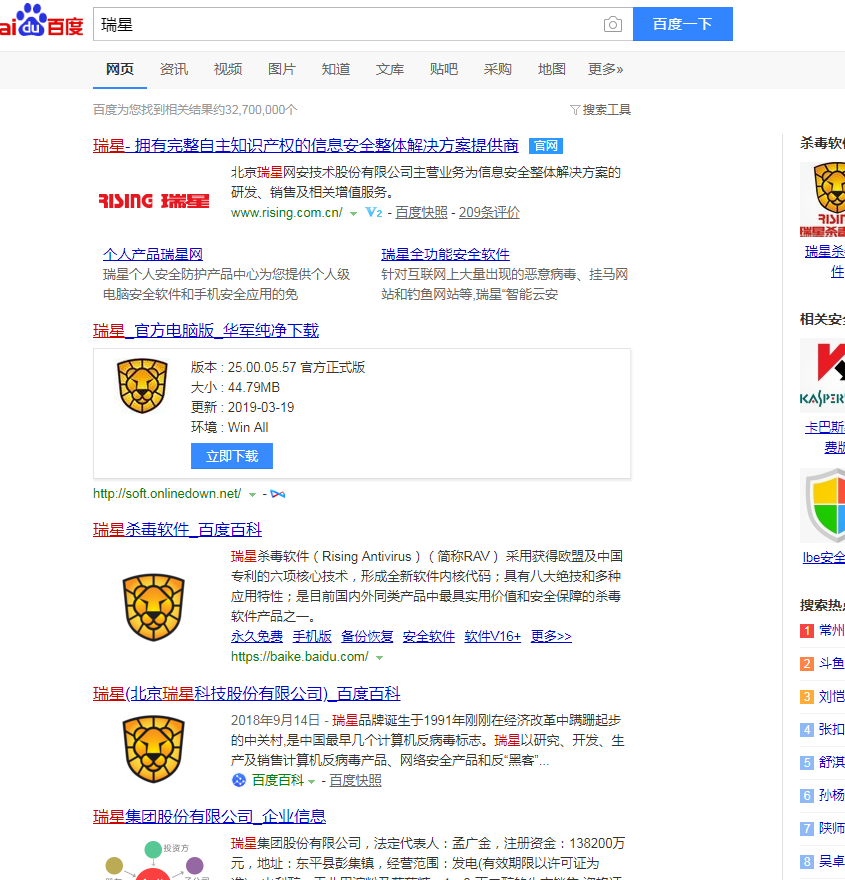
Task: Click hot search rank 2 badge
Action: (x=807, y=664)
